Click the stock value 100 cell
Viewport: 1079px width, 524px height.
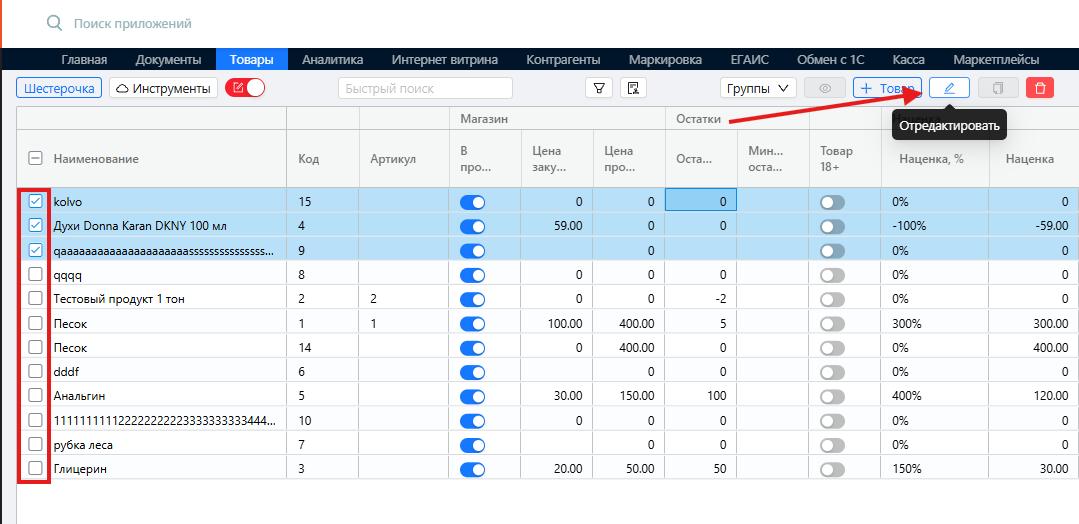point(701,396)
